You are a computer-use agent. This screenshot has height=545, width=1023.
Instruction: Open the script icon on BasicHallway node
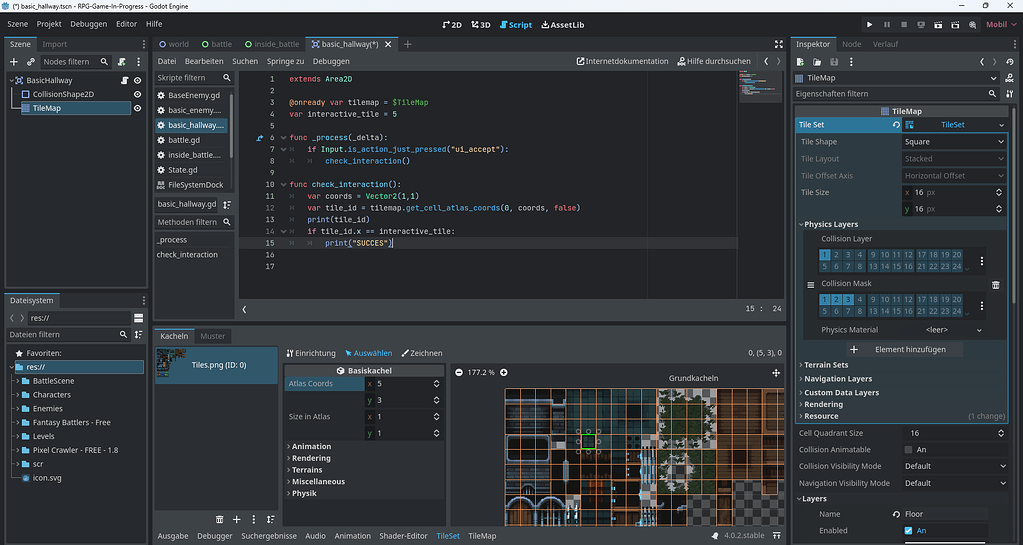124,80
